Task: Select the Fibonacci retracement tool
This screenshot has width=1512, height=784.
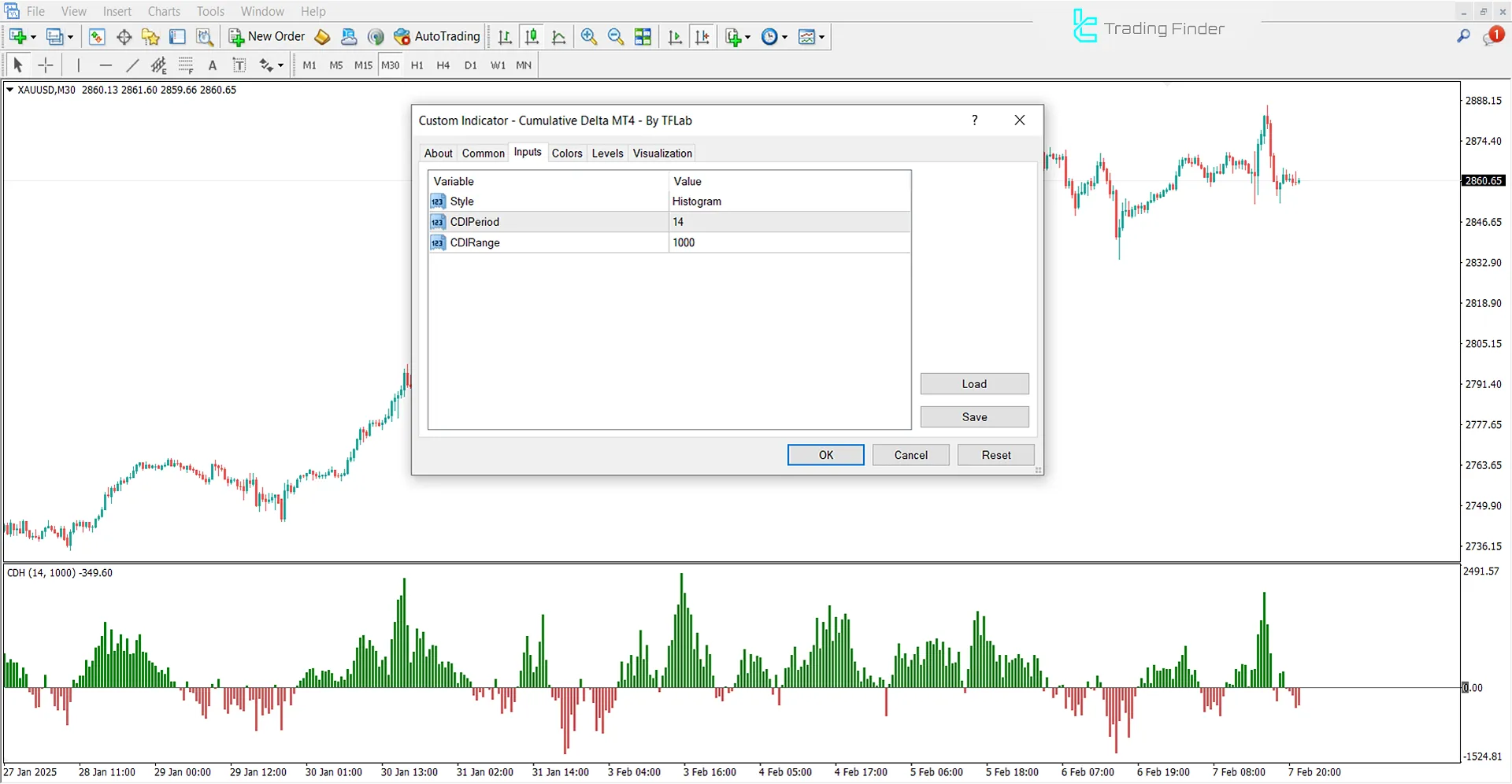Action: [186, 65]
